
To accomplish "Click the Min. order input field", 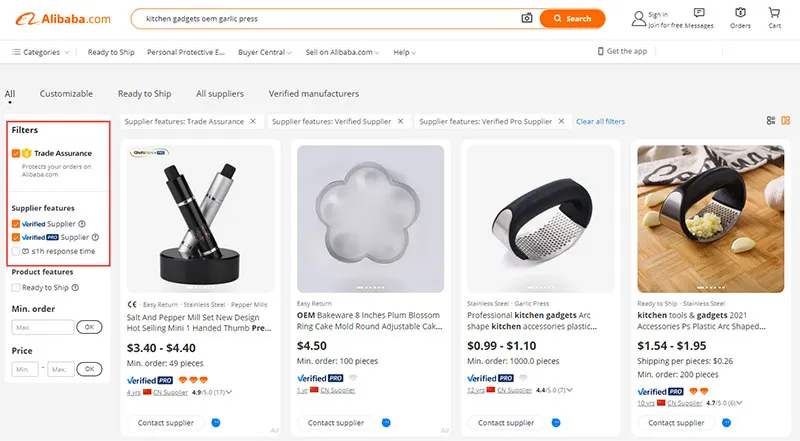I will click(42, 327).
